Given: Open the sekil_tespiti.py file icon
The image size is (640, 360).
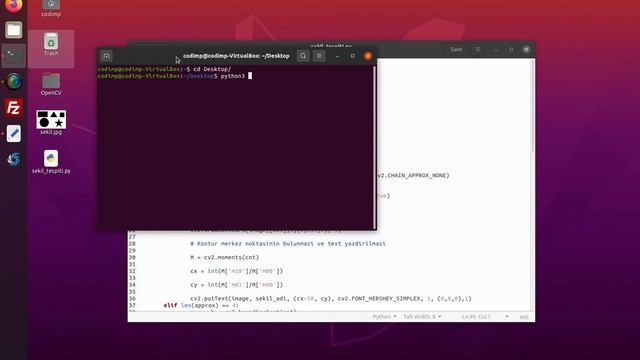Looking at the screenshot, I should [51, 162].
